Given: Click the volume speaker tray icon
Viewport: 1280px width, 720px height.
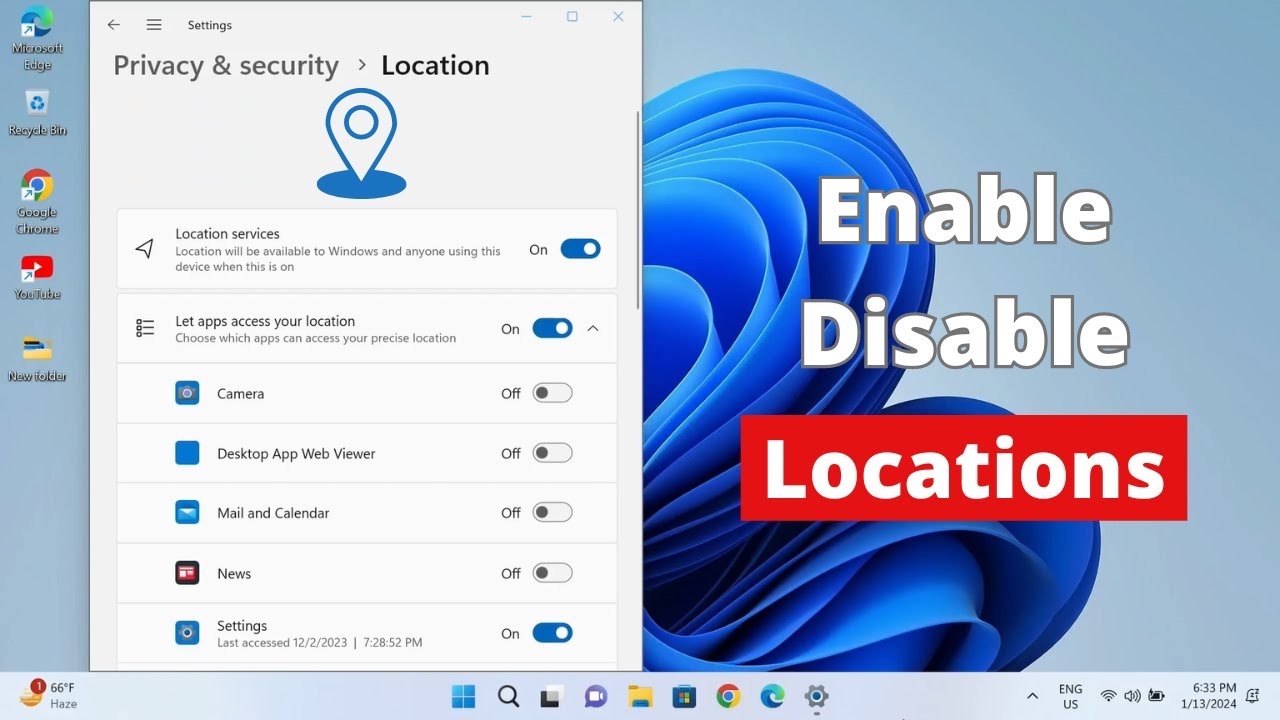Looking at the screenshot, I should pyautogui.click(x=1133, y=696).
